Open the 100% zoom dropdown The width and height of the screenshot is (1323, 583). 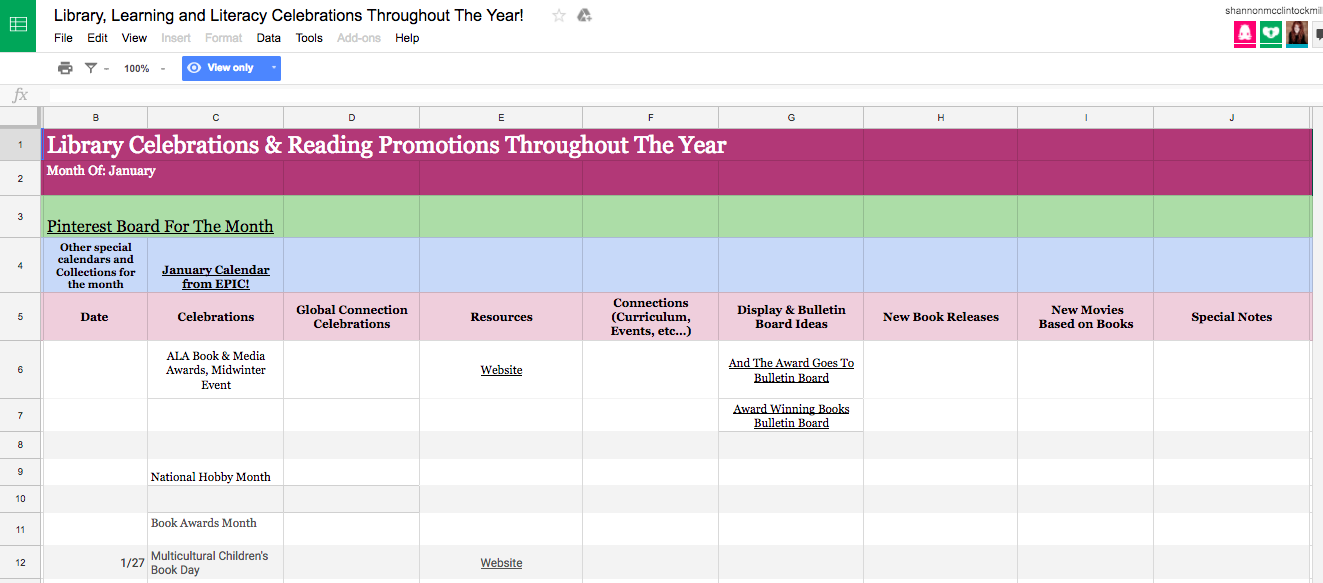click(x=137, y=68)
